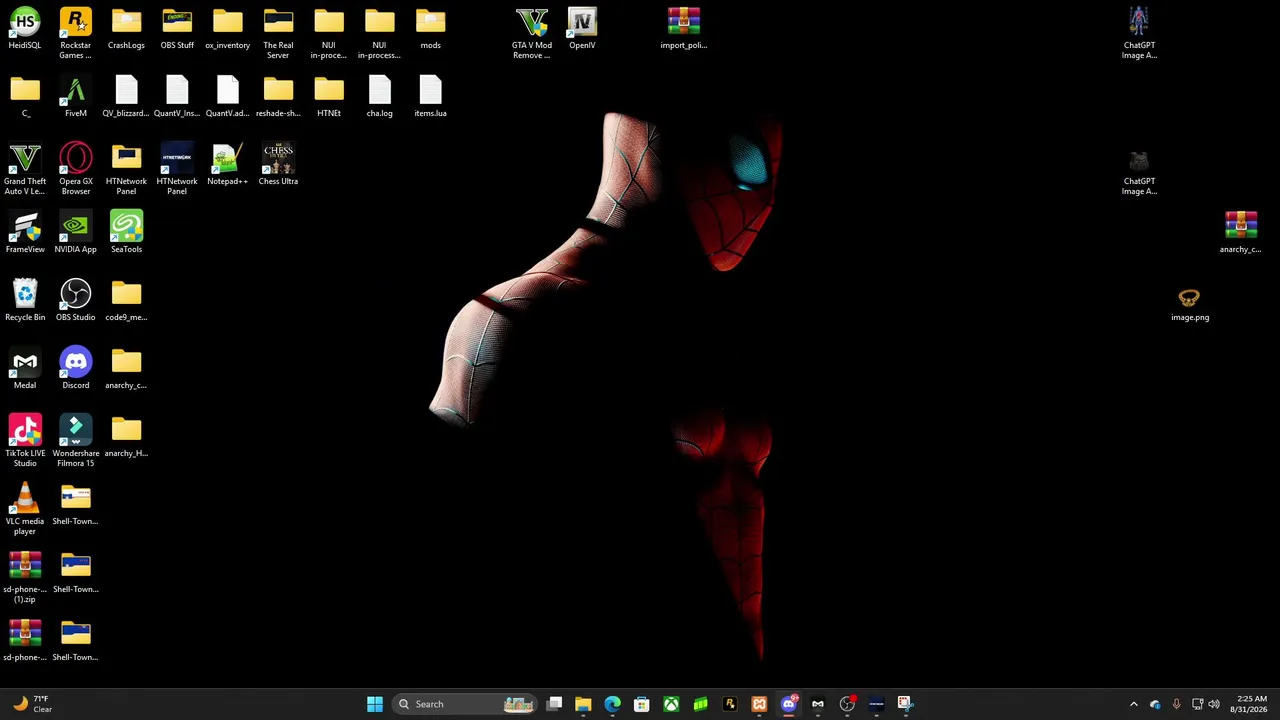
Task: Select The Real Server folder
Action: pyautogui.click(x=278, y=33)
